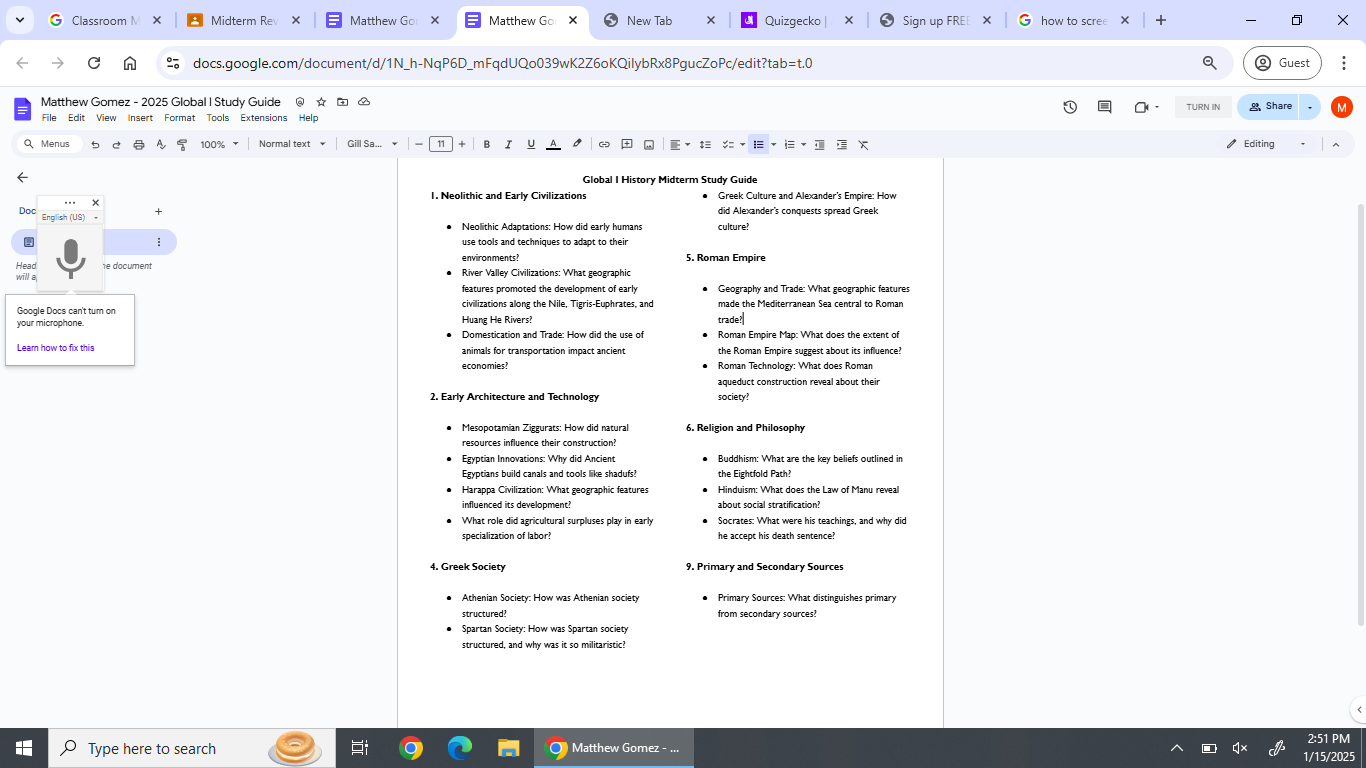1366x768 pixels.
Task: Open the Tools menu
Action: point(218,118)
